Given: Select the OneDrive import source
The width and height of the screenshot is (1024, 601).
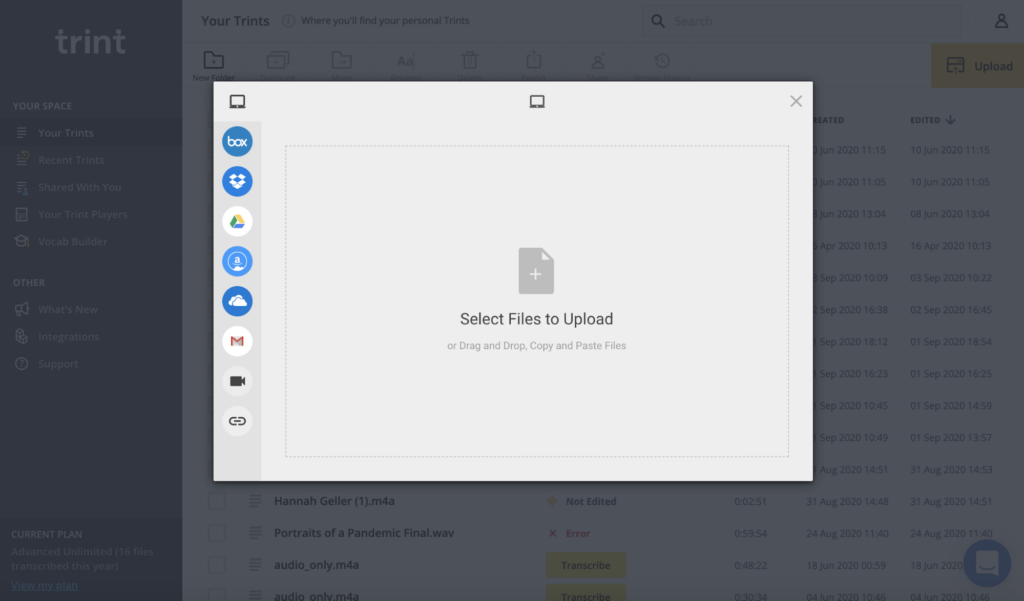Looking at the screenshot, I should click(237, 301).
